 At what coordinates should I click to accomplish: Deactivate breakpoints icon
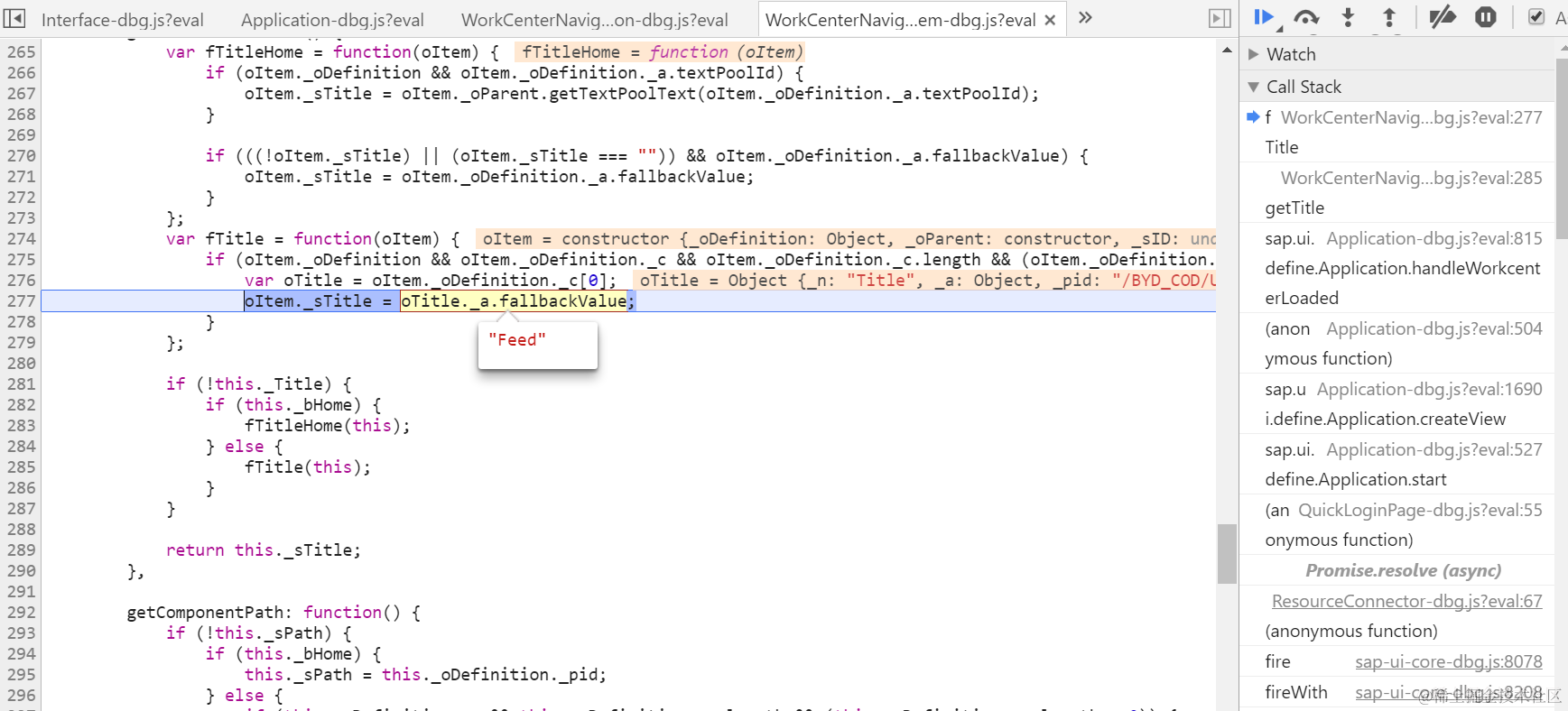tap(1443, 17)
